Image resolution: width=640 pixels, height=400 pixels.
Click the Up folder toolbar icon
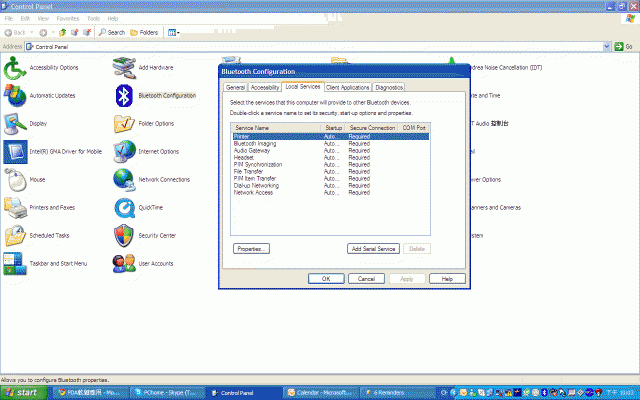click(x=62, y=32)
